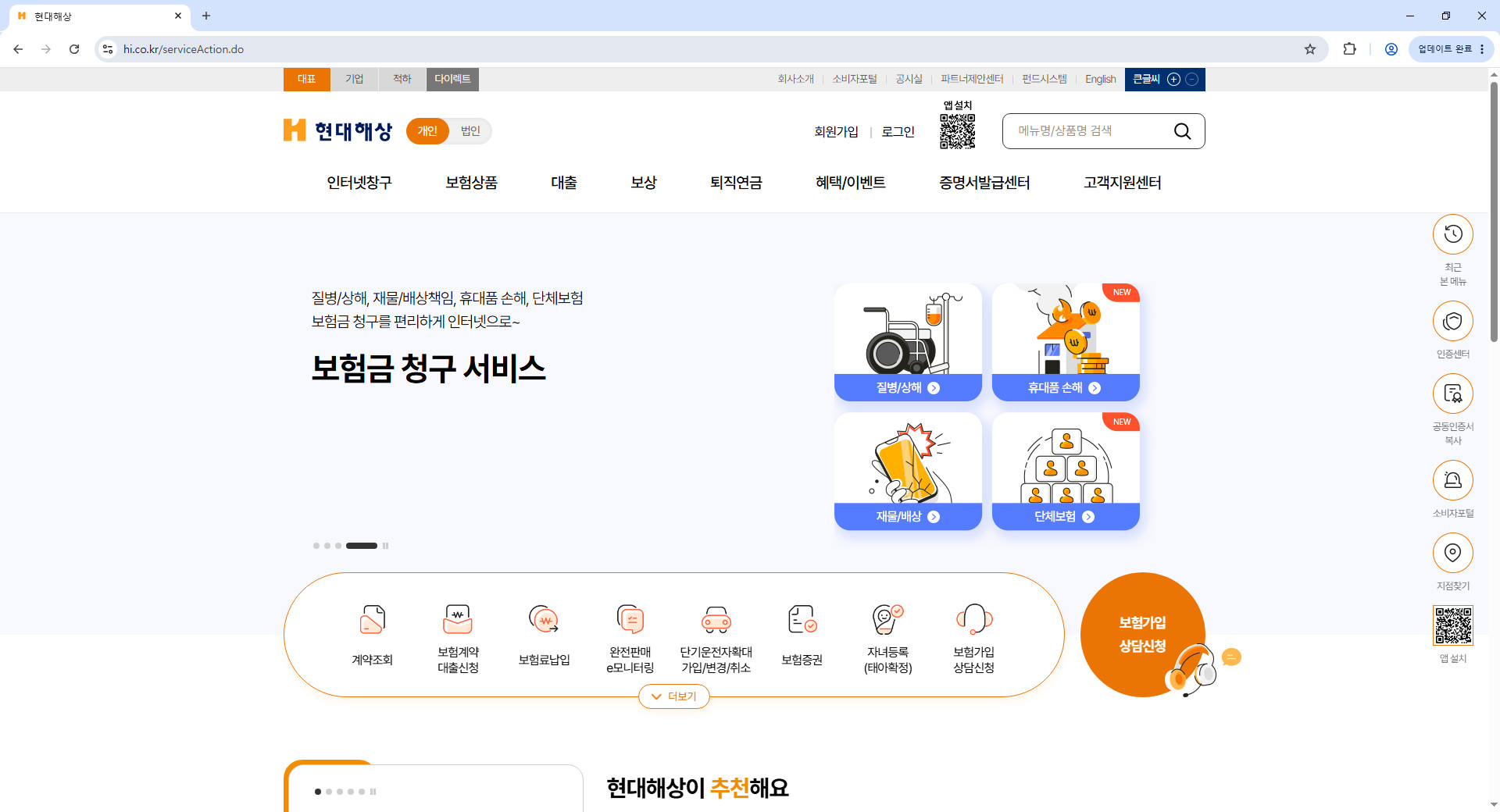Open the 단체보험 claim card
The width and height of the screenshot is (1500, 812).
tap(1066, 472)
